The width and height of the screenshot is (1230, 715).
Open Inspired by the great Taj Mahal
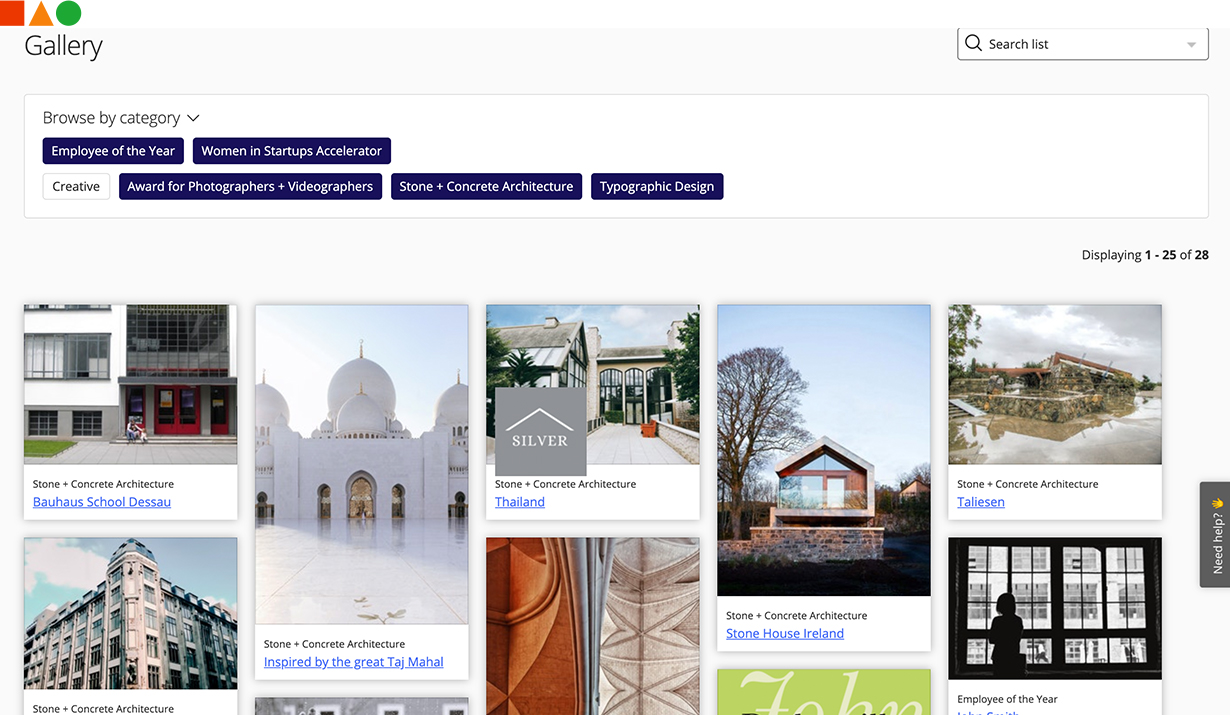click(x=353, y=662)
